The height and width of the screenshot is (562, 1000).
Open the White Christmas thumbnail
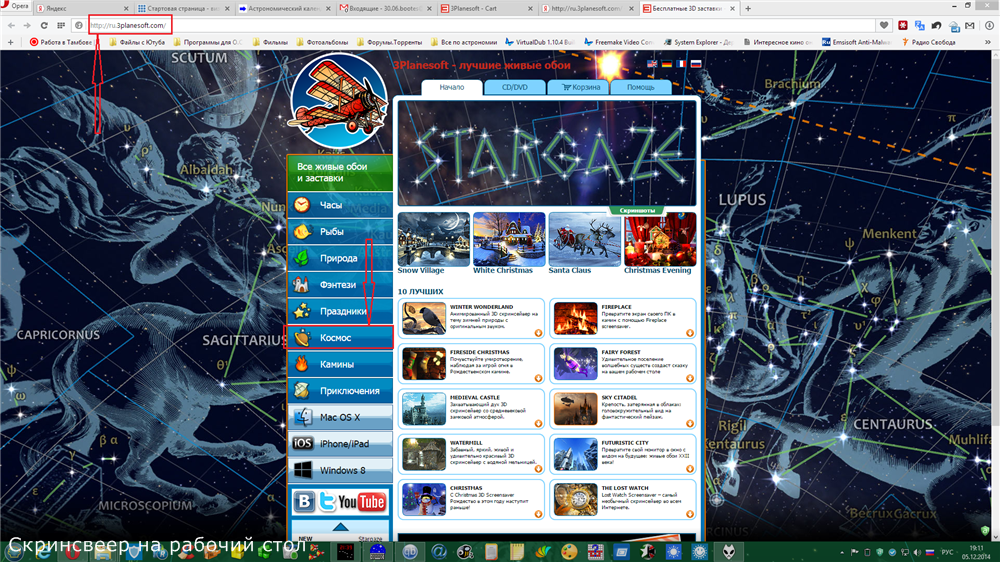tap(509, 239)
